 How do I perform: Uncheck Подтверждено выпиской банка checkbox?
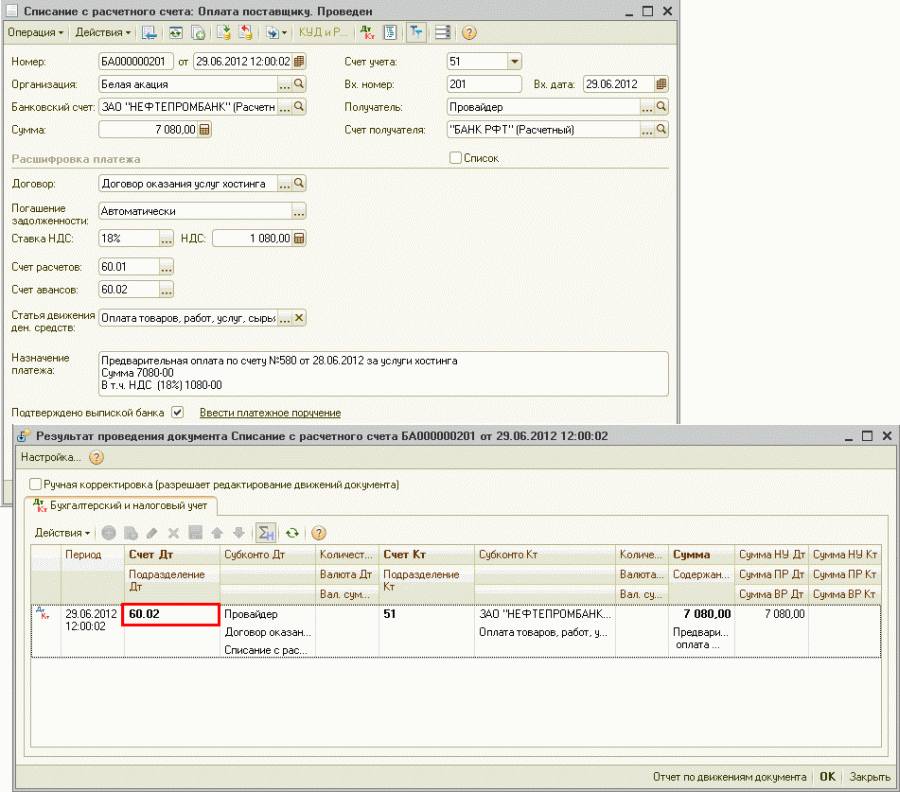click(x=177, y=412)
